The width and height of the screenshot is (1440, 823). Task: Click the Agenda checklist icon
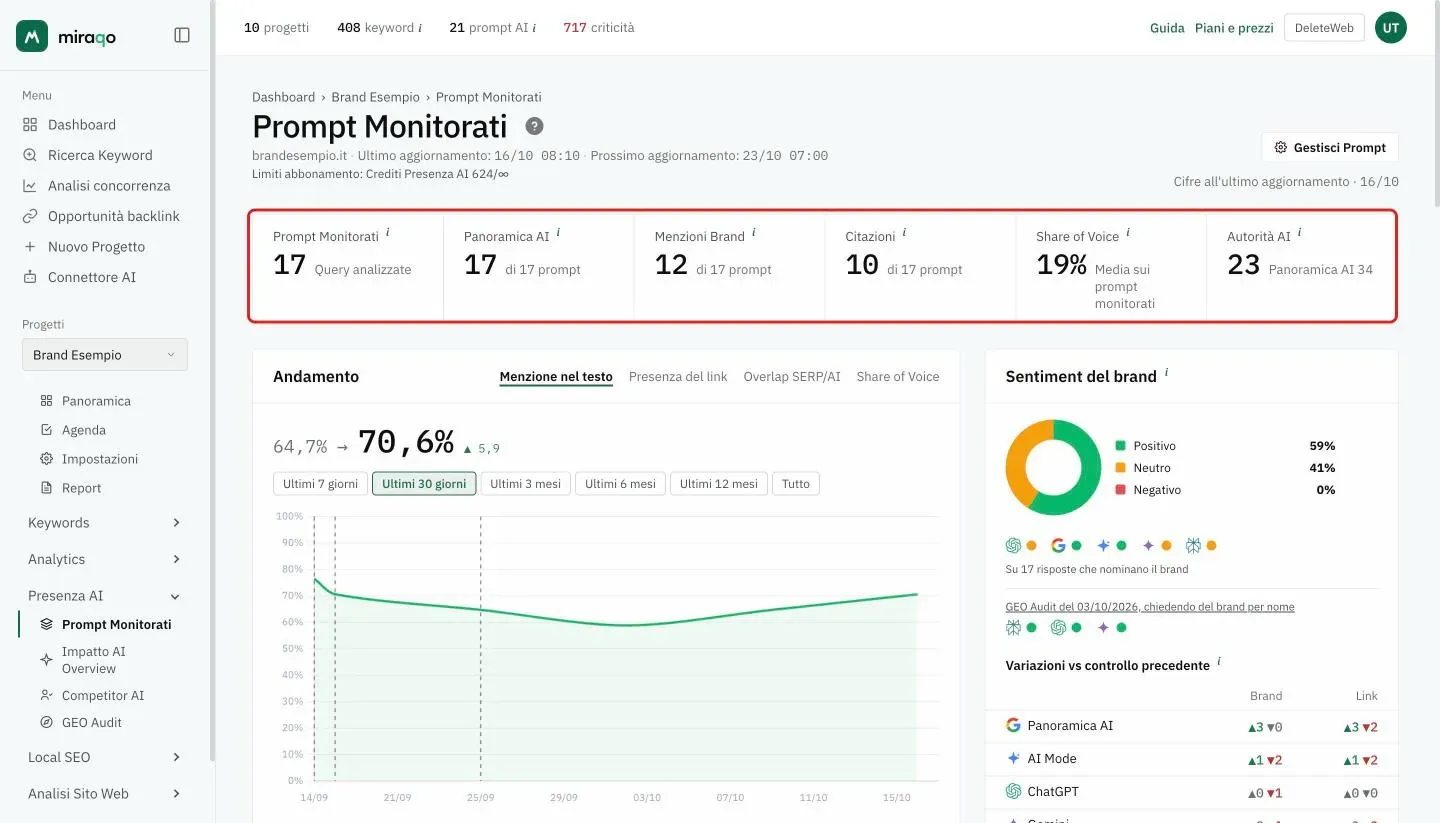[x=46, y=430]
